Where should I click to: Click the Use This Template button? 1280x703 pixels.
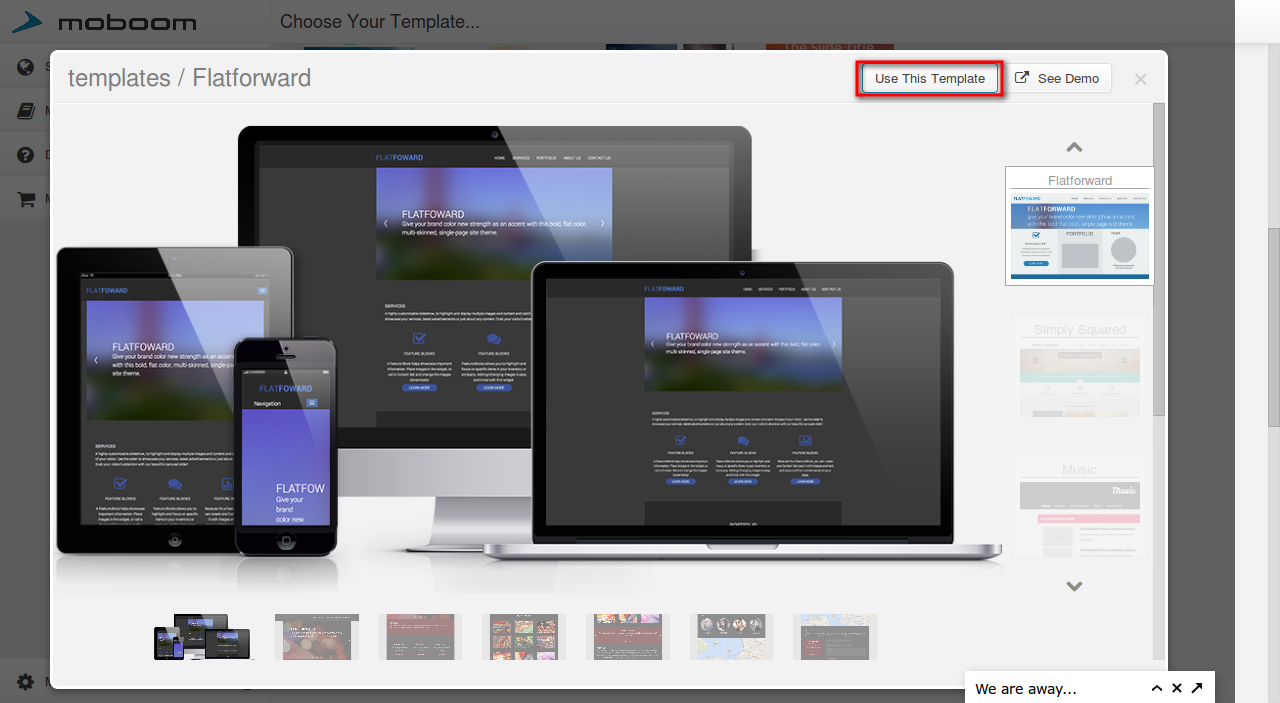pyautogui.click(x=929, y=79)
